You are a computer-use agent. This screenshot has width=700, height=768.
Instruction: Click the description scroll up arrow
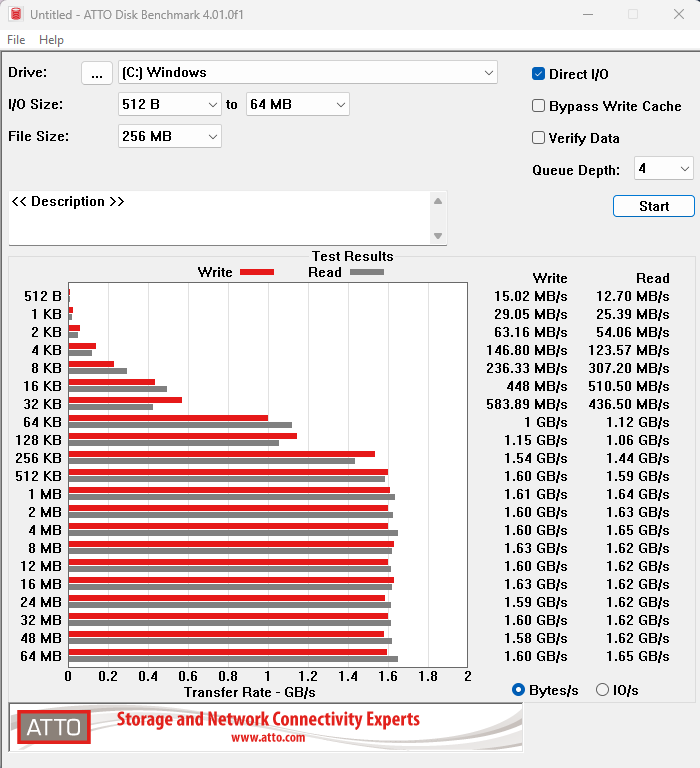coord(438,201)
